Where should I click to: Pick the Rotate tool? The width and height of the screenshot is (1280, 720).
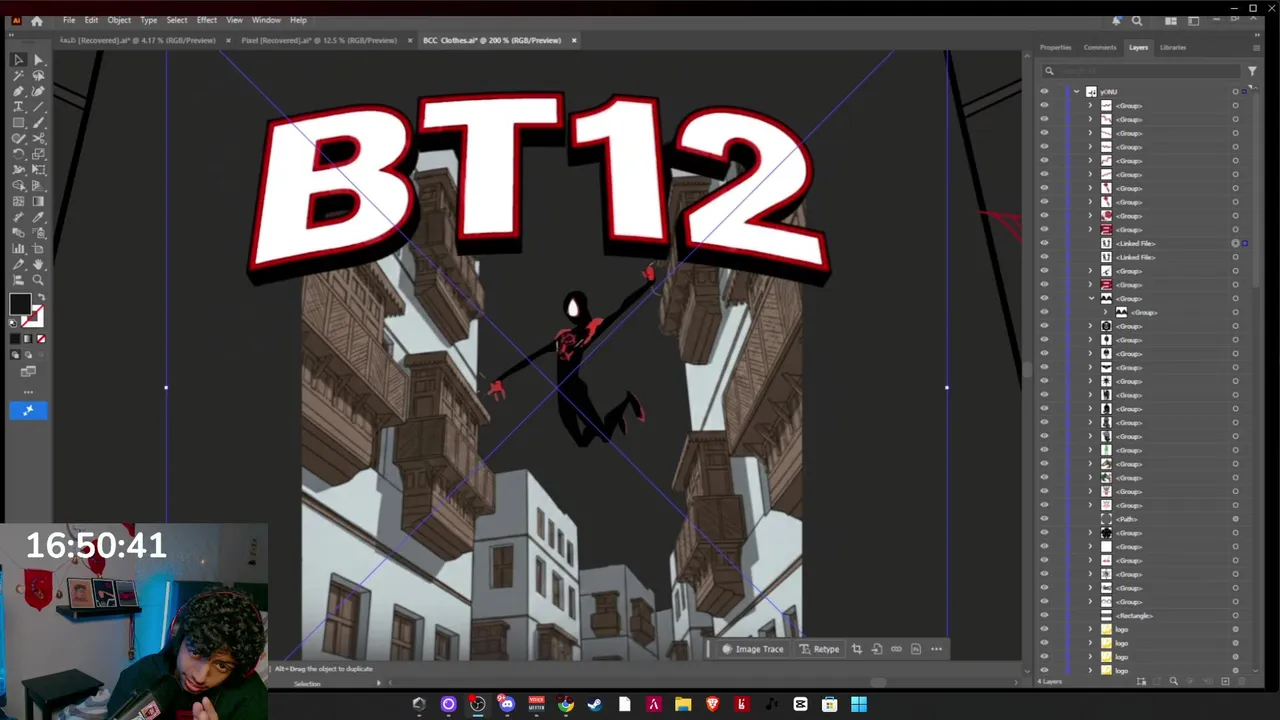tap(18, 154)
